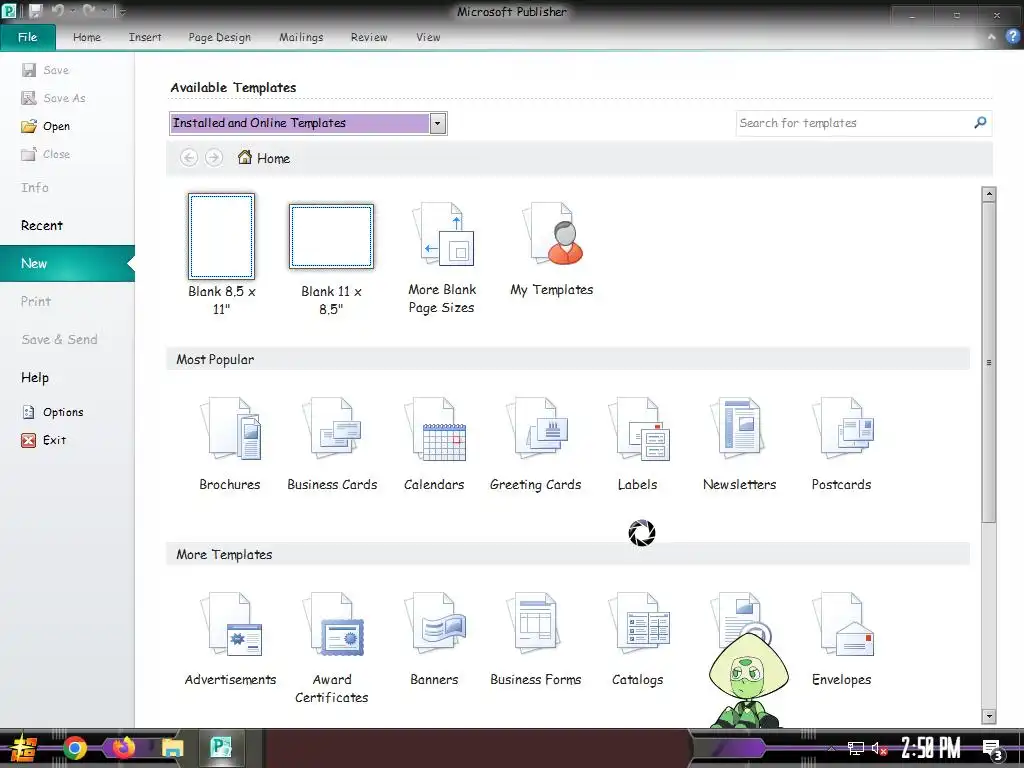Open Google Chrome from the taskbar
The height and width of the screenshot is (768, 1024).
(x=74, y=748)
